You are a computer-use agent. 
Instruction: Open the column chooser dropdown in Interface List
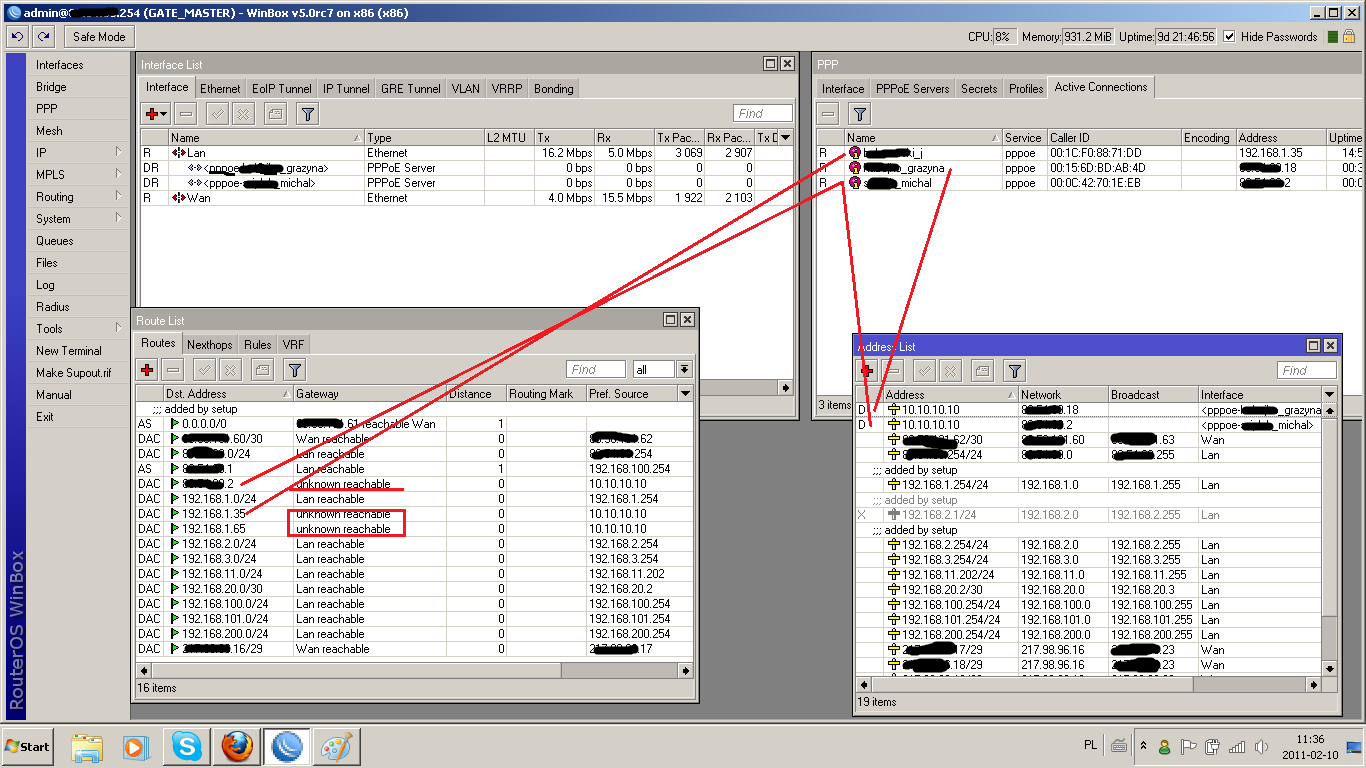[x=785, y=138]
